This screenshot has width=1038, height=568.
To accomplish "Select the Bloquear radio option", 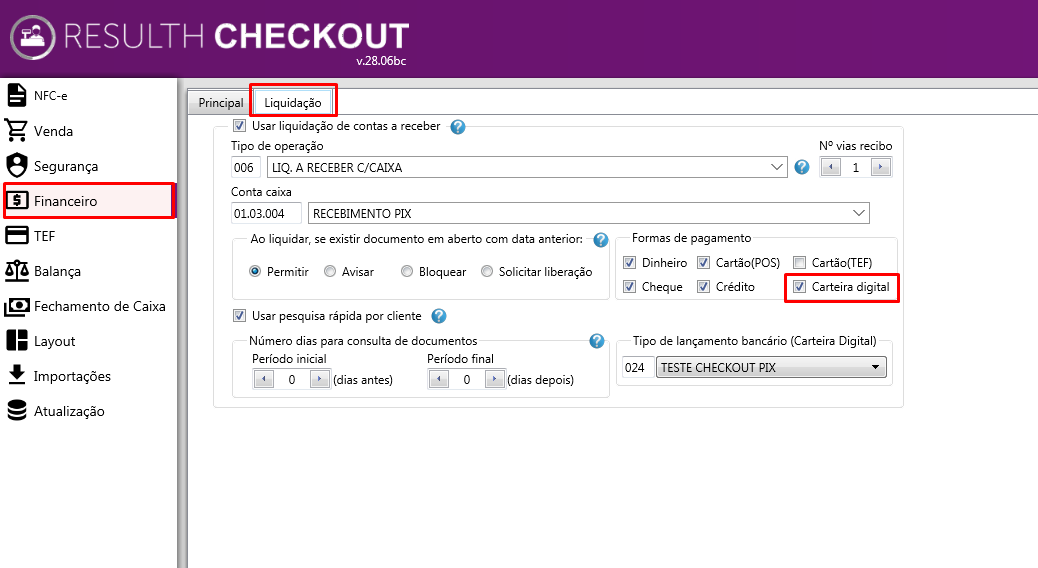I will click(406, 271).
